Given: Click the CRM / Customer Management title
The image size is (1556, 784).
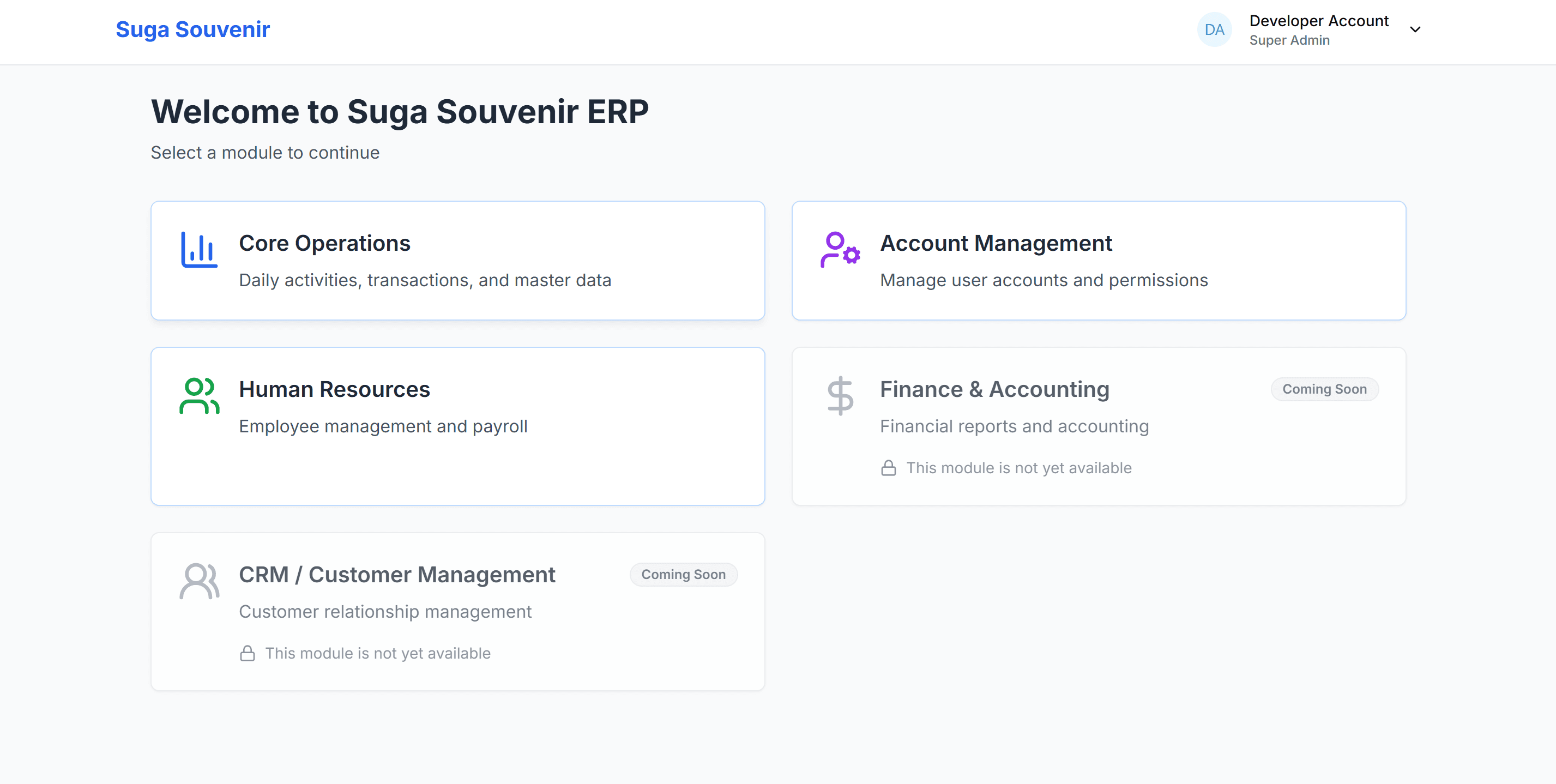Looking at the screenshot, I should point(397,575).
